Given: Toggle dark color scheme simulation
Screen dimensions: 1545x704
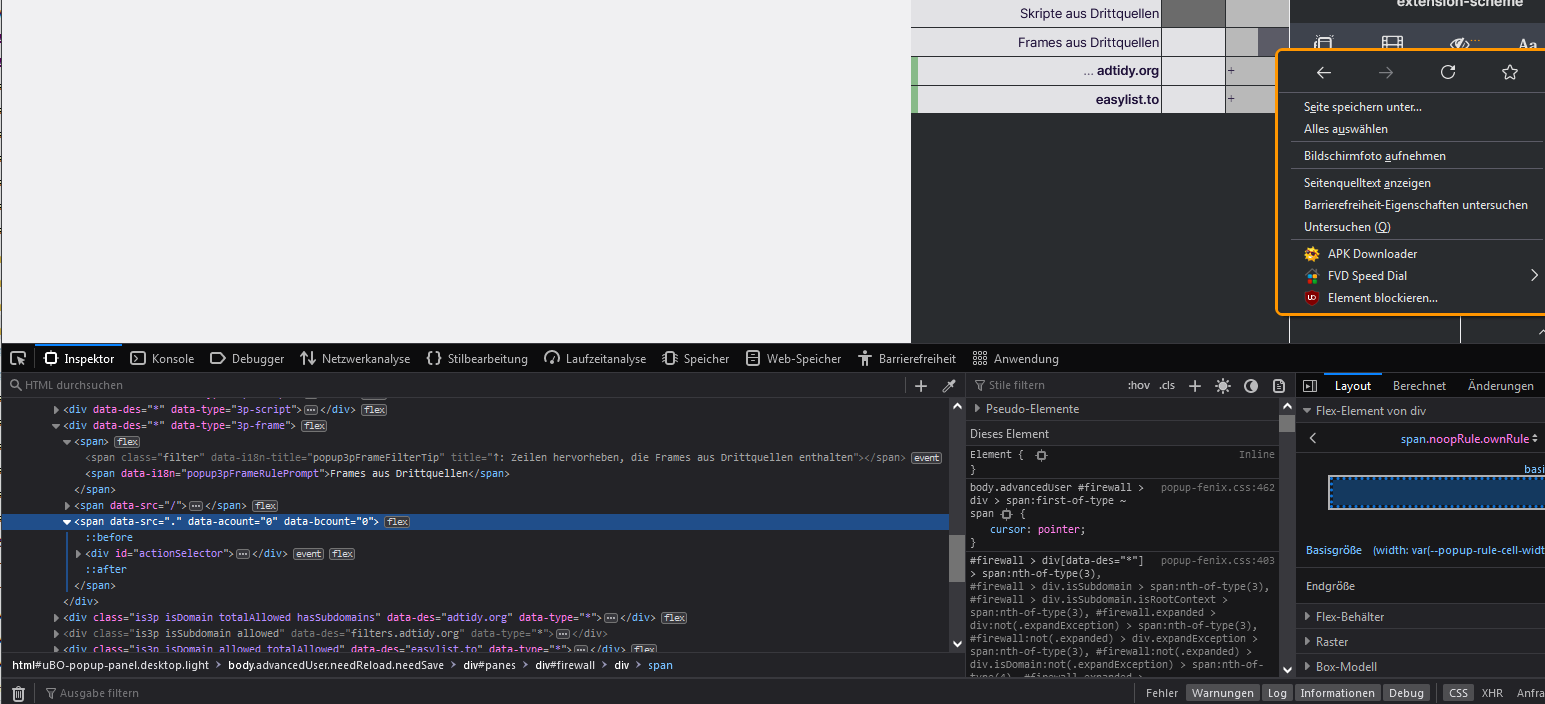Looking at the screenshot, I should (x=1250, y=386).
